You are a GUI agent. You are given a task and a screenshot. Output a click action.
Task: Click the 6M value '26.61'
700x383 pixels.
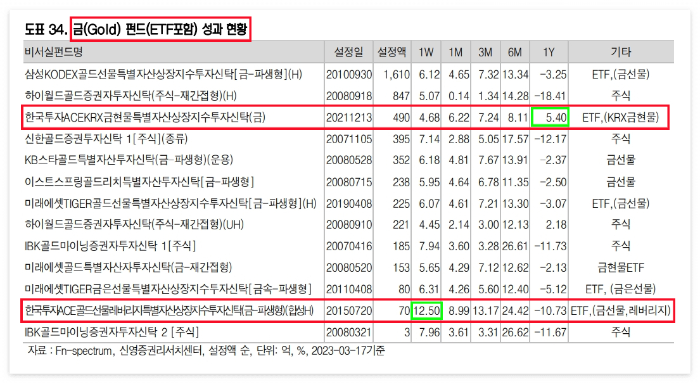click(515, 246)
